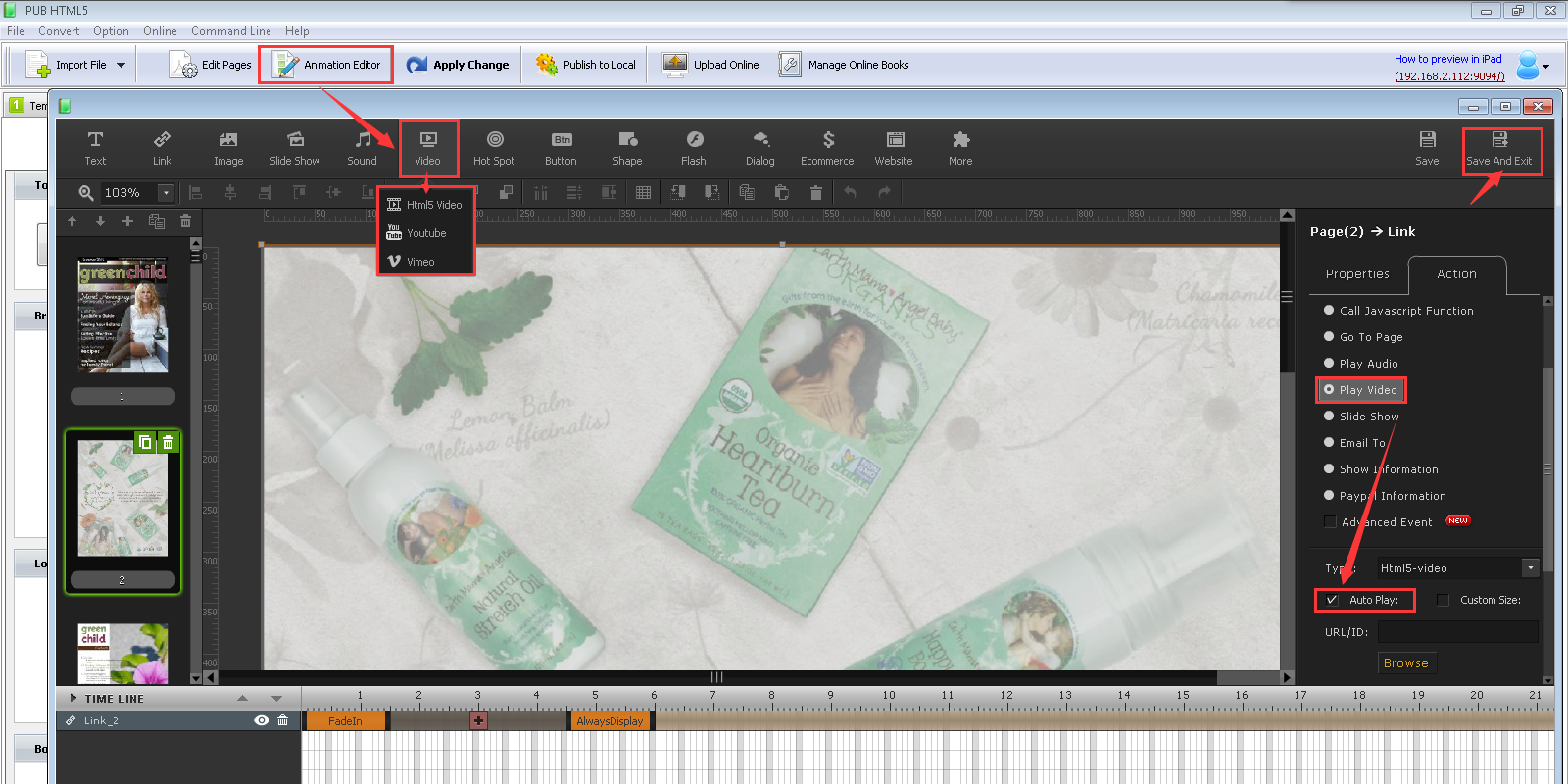This screenshot has height=784, width=1568.
Task: Enable the Custom Size checkbox
Action: tap(1443, 600)
